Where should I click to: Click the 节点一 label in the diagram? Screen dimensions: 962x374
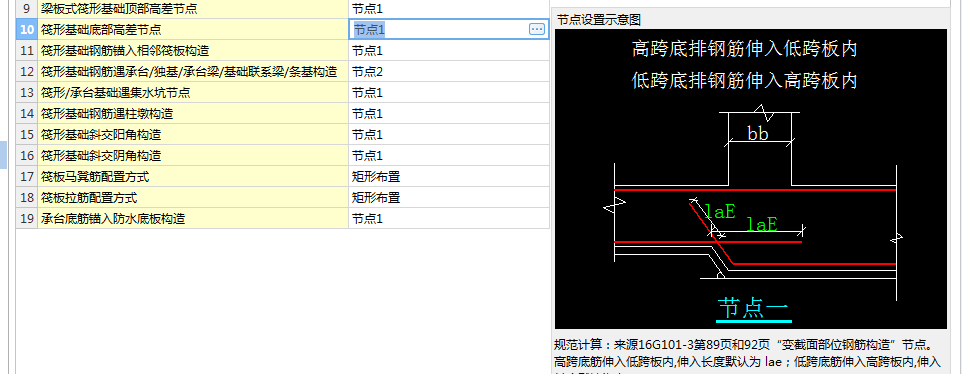(x=753, y=308)
